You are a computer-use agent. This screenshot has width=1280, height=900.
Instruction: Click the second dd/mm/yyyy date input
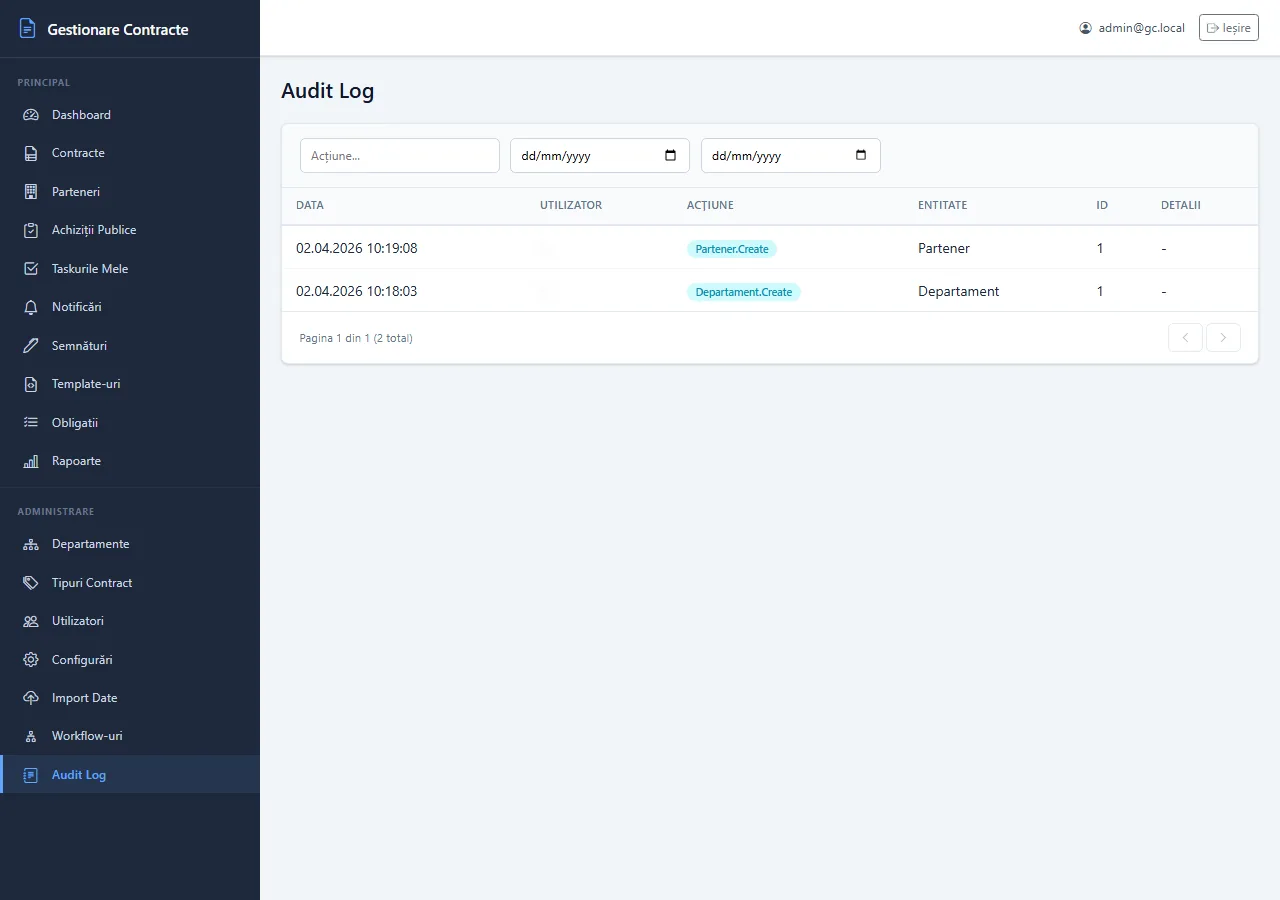tap(791, 155)
